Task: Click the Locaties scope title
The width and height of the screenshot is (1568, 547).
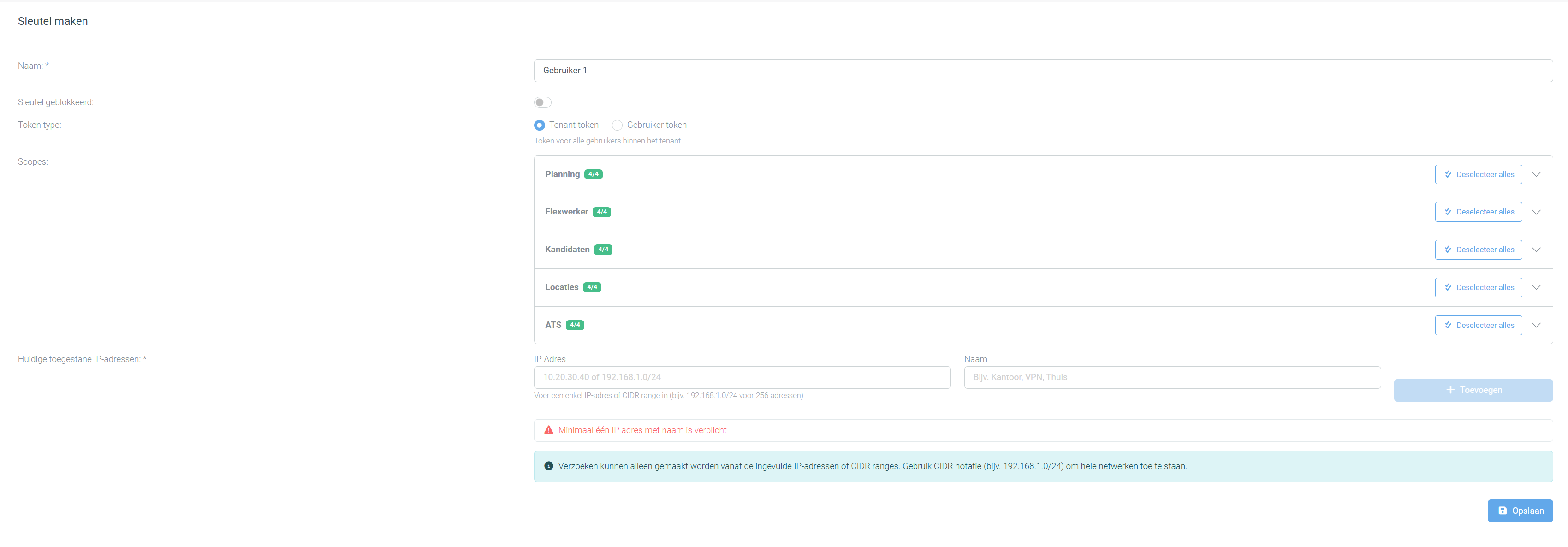Action: [562, 287]
